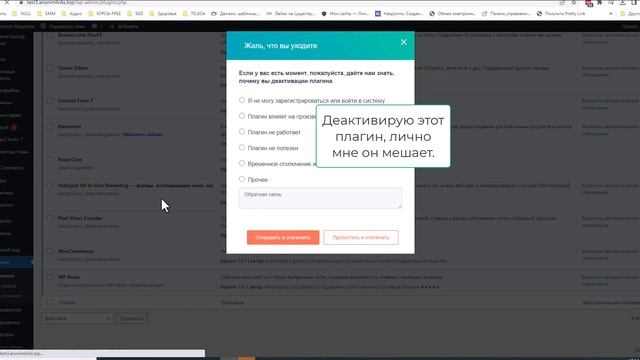Open the 'Лайки на существ...' bookmark
The image size is (640, 360).
[291, 13]
